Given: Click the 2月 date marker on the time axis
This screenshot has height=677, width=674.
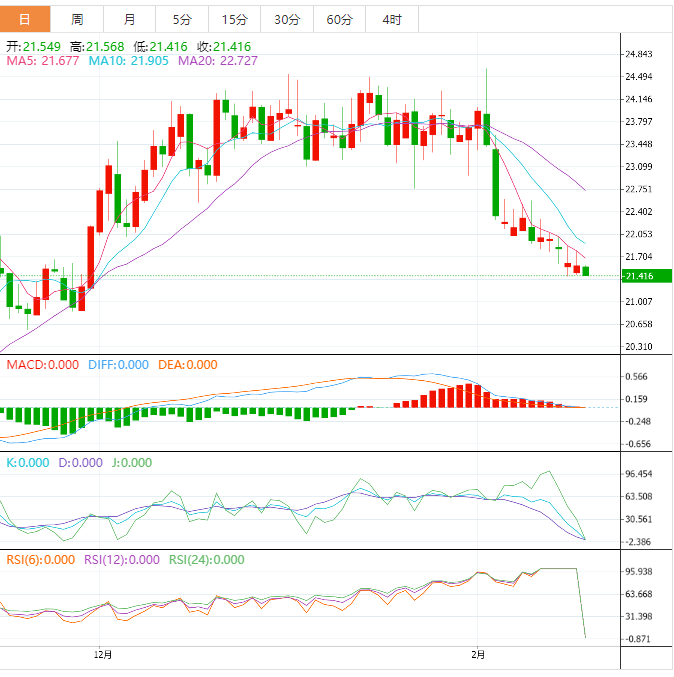Looking at the screenshot, I should pos(478,655).
